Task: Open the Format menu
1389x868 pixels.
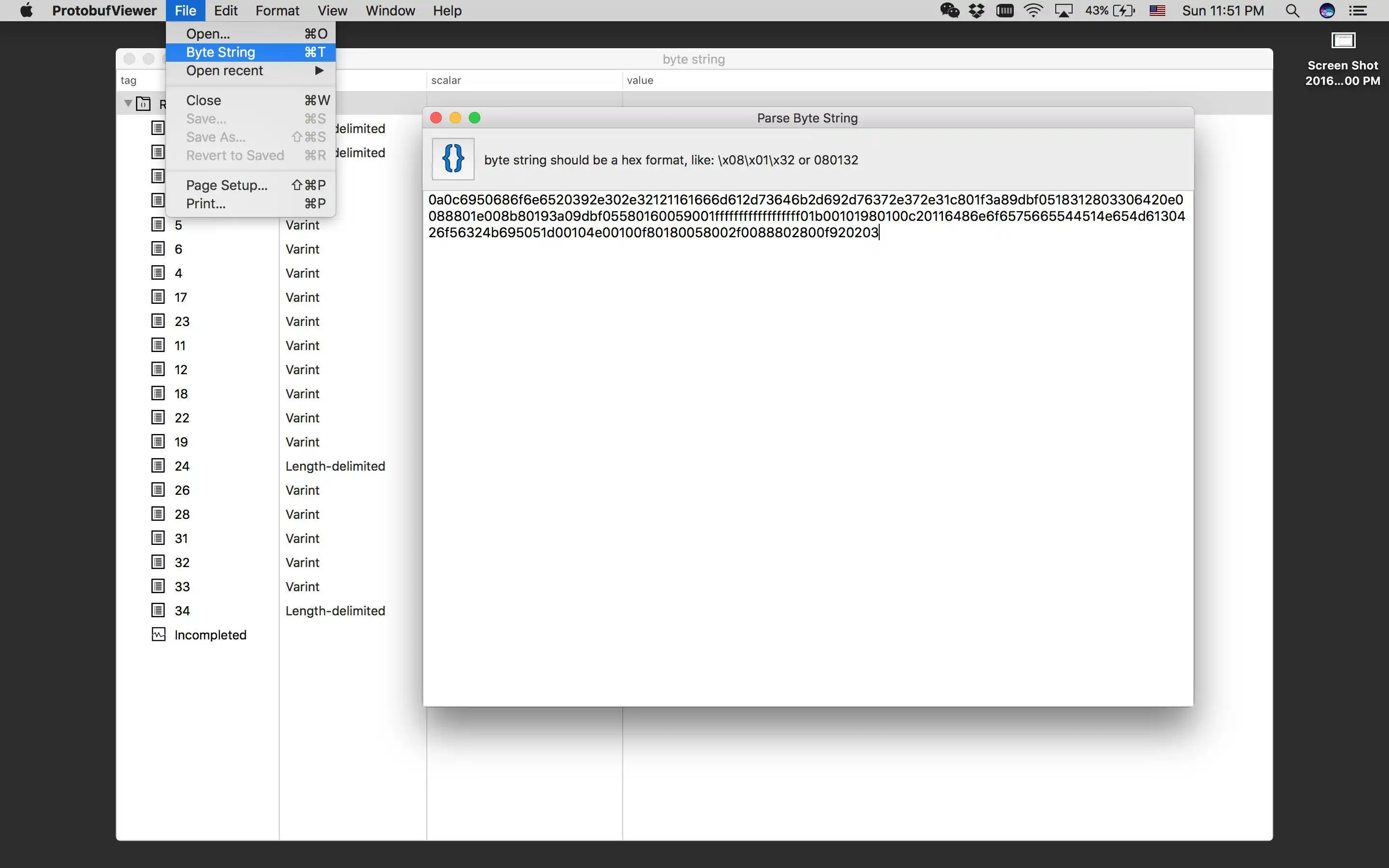Action: click(x=277, y=11)
